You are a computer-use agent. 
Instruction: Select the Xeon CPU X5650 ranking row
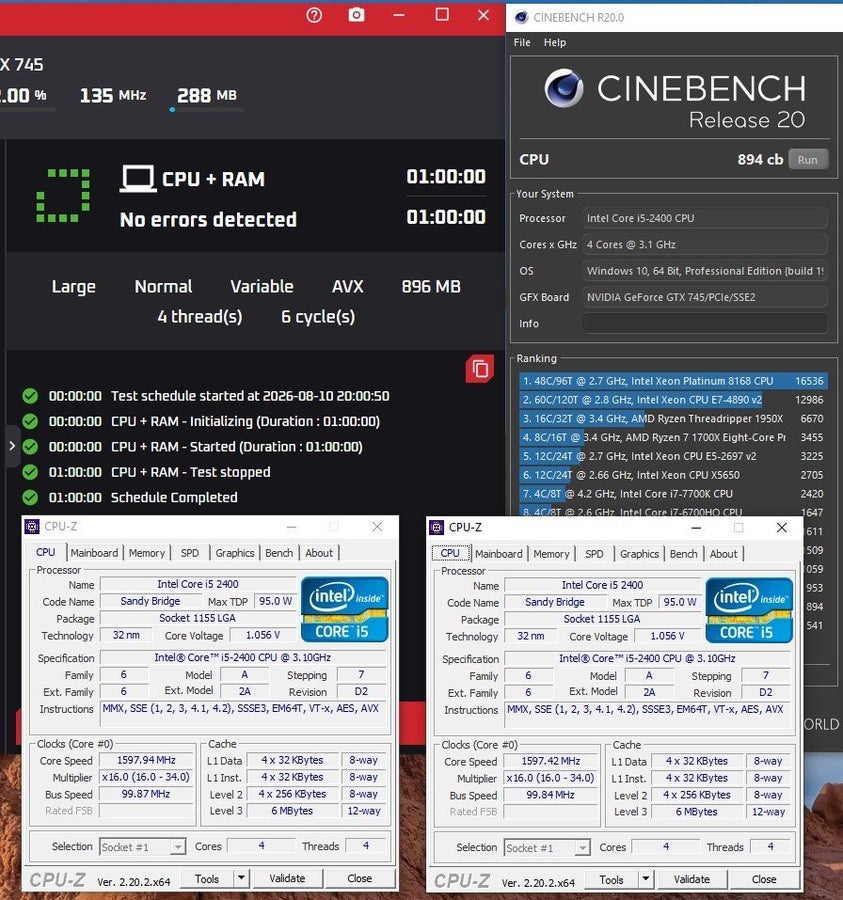pyautogui.click(x=671, y=475)
